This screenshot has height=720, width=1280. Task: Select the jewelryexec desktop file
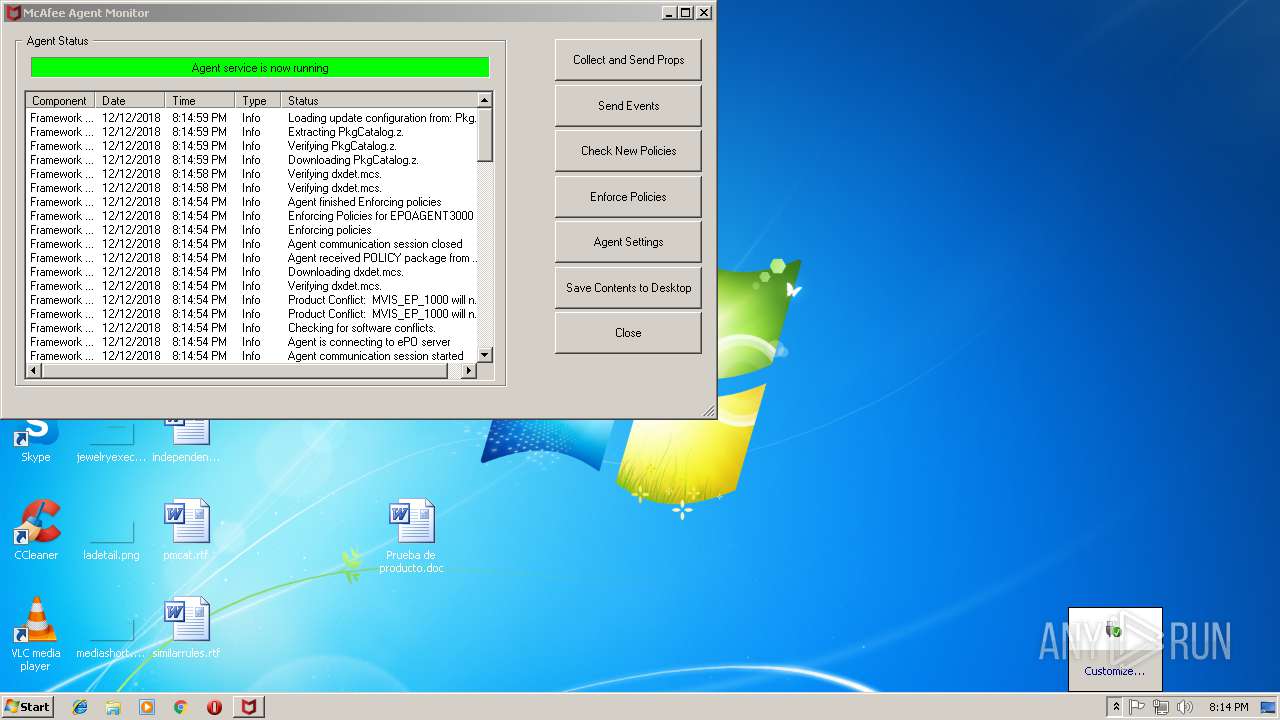[111, 440]
